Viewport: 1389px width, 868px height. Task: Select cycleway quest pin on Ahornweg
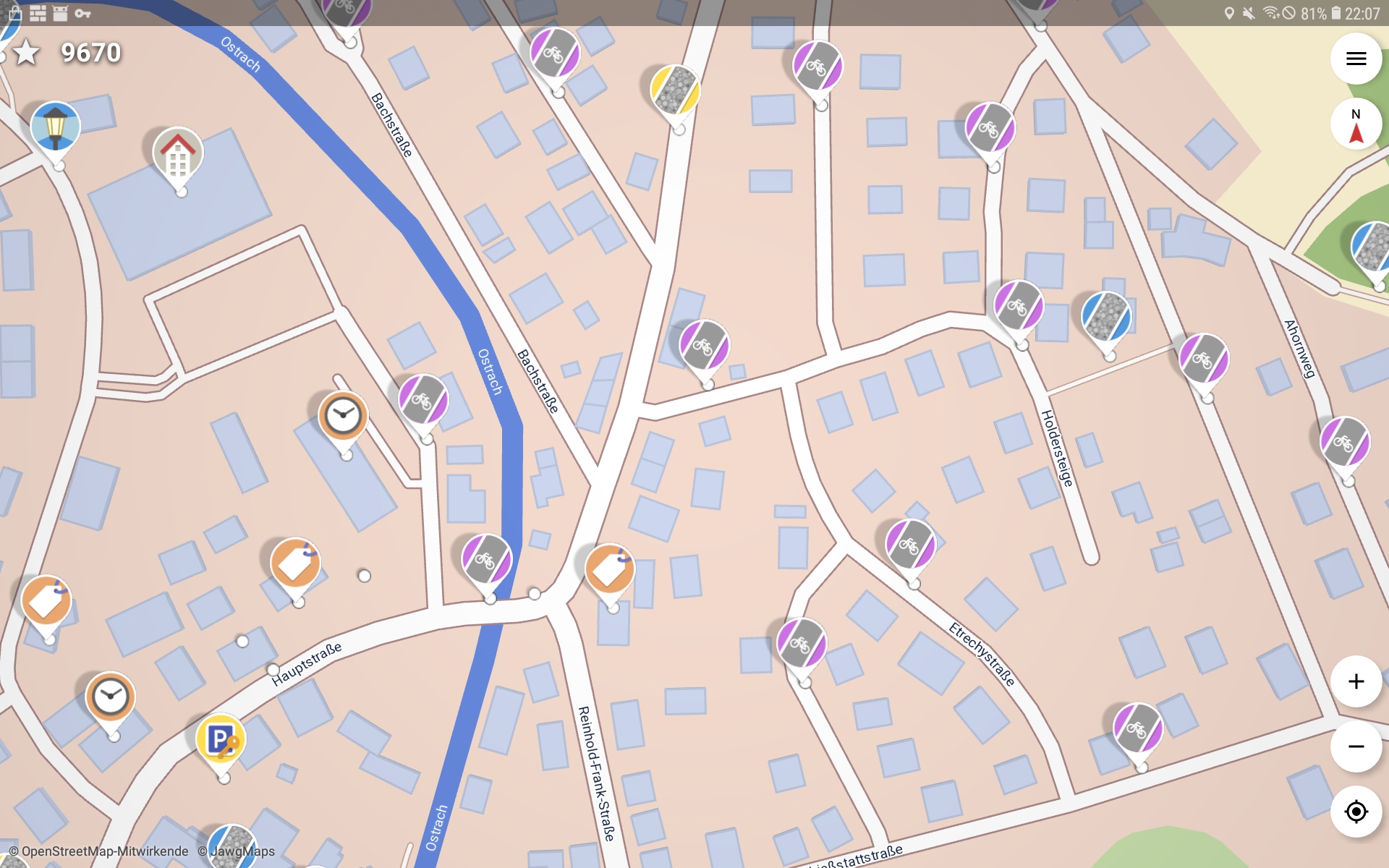tap(1345, 442)
